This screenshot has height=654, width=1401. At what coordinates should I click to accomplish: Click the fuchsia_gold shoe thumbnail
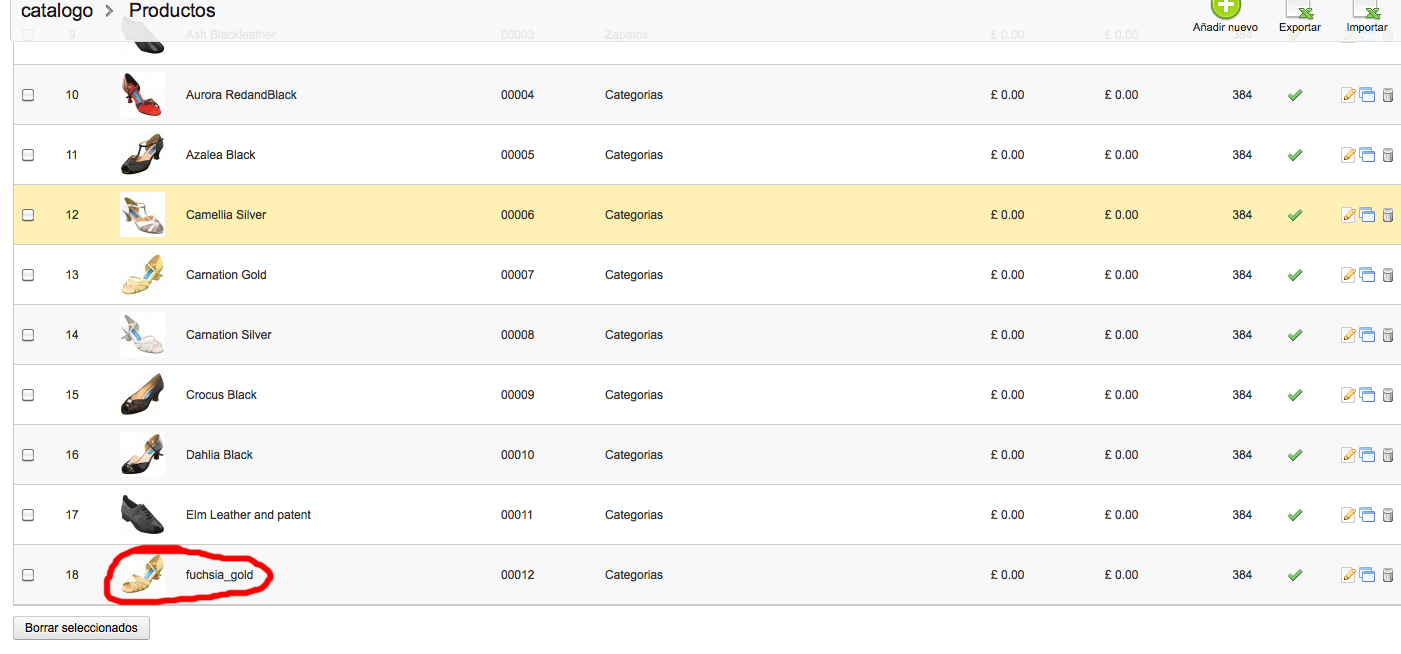(142, 575)
